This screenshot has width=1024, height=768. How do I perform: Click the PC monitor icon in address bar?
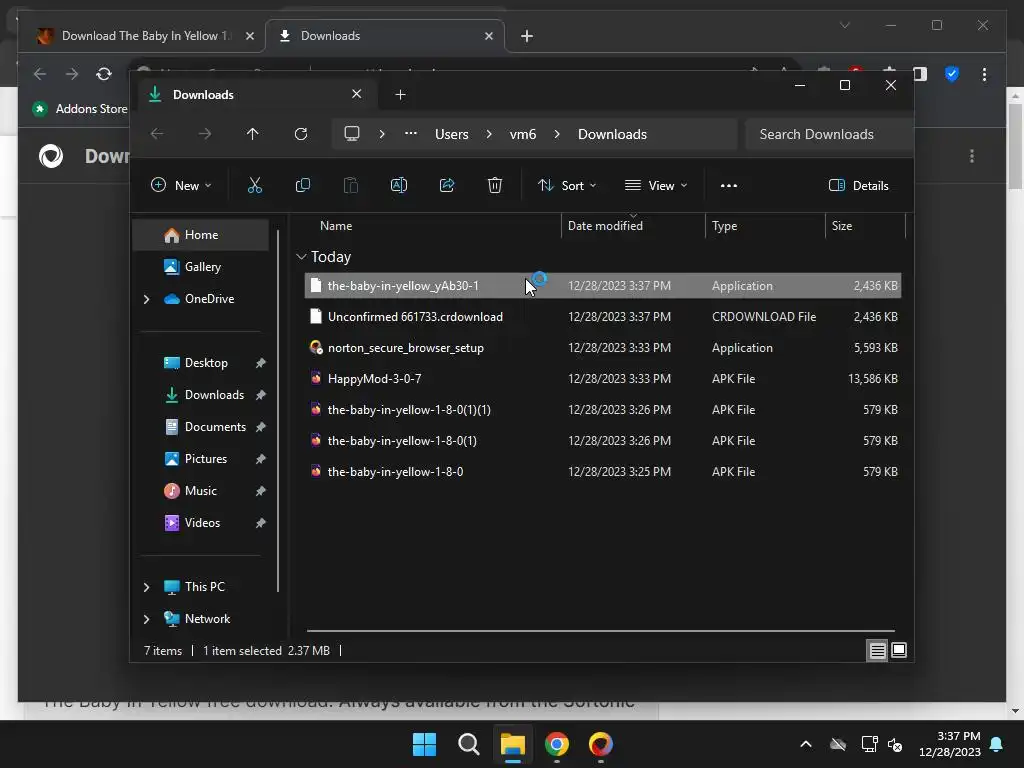click(352, 134)
